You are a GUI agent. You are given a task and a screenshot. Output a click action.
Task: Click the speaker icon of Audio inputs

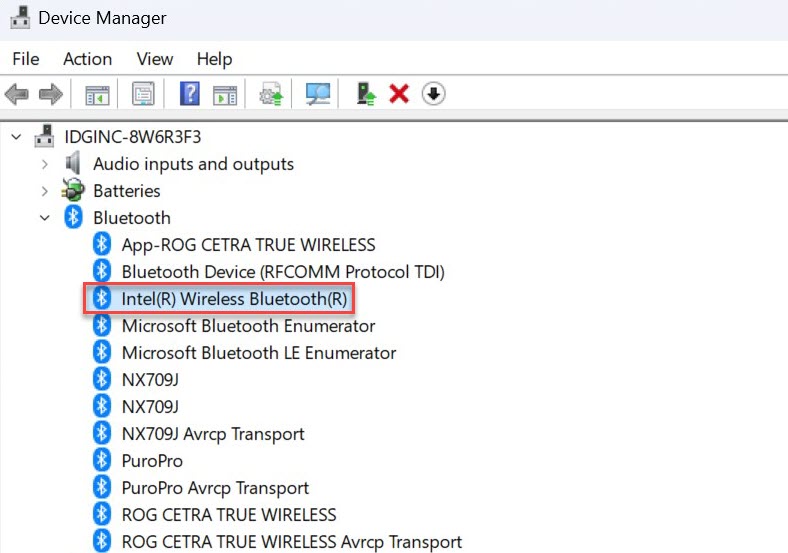click(73, 163)
